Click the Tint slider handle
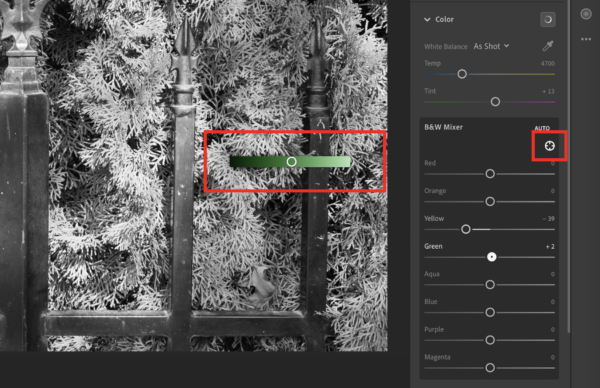600x388 pixels. 495,102
